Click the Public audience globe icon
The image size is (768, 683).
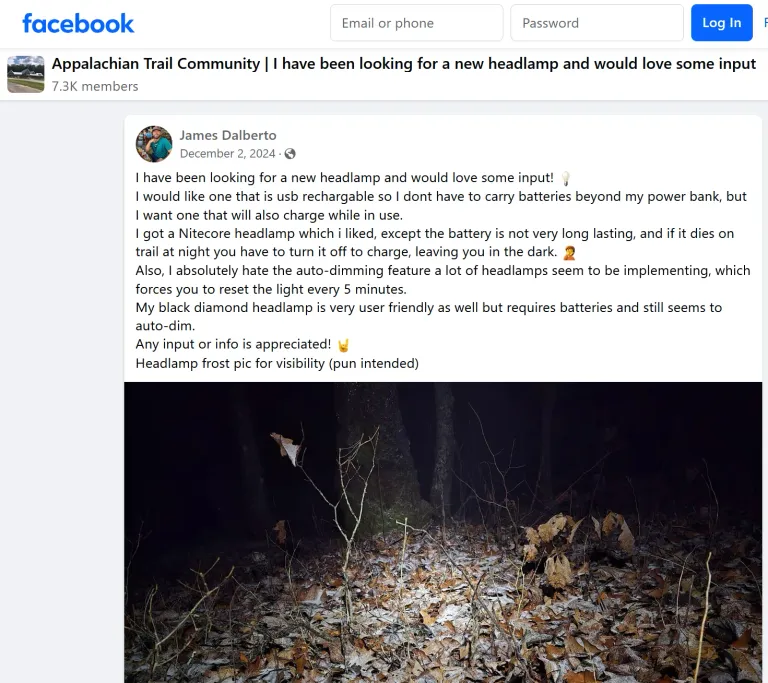click(x=290, y=154)
